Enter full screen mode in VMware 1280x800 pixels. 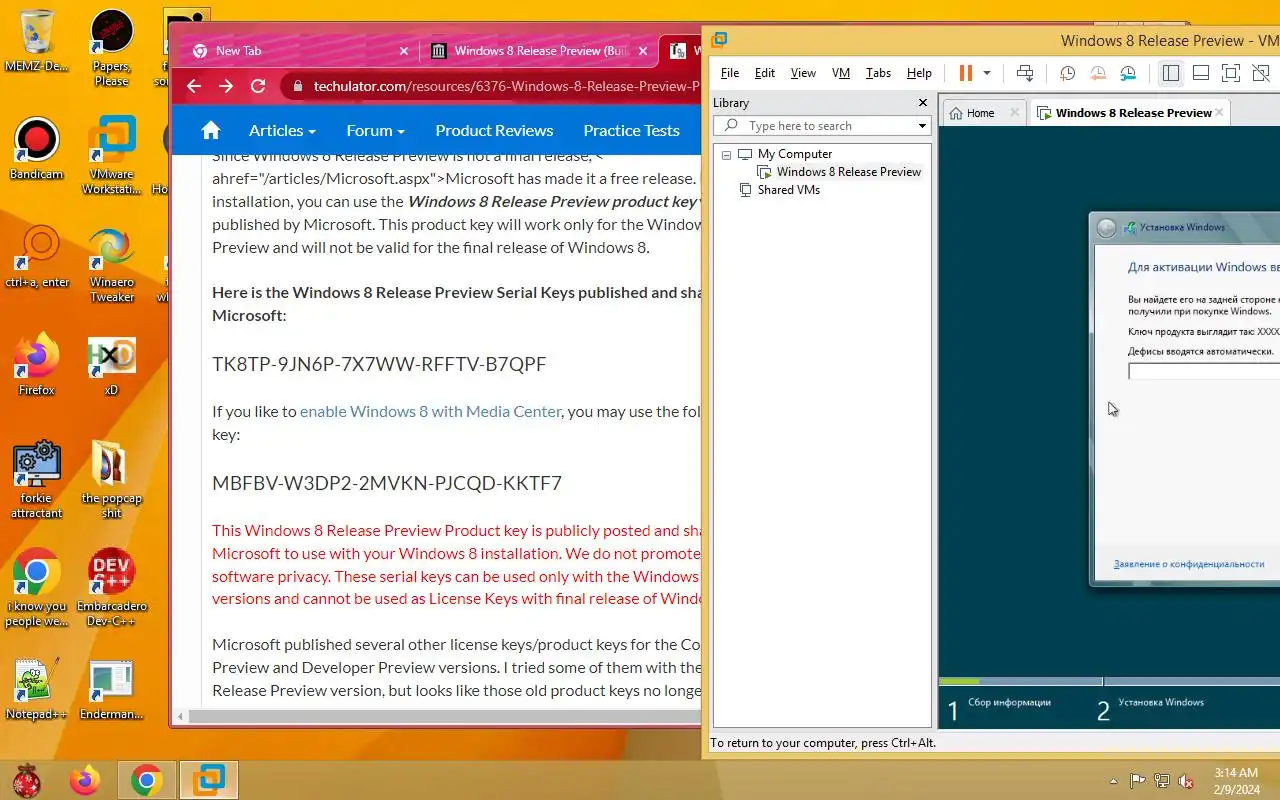coord(1231,73)
